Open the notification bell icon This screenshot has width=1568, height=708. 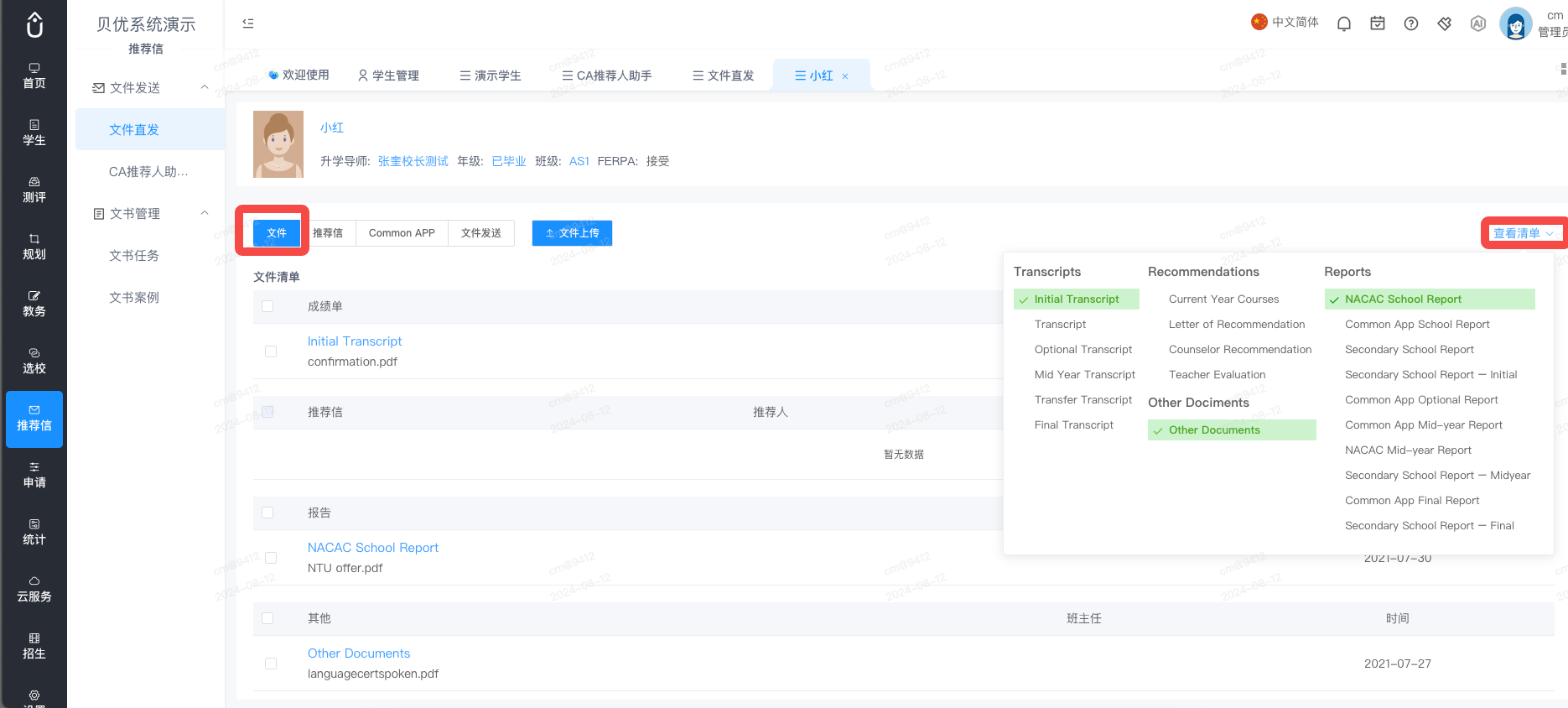pyautogui.click(x=1344, y=23)
